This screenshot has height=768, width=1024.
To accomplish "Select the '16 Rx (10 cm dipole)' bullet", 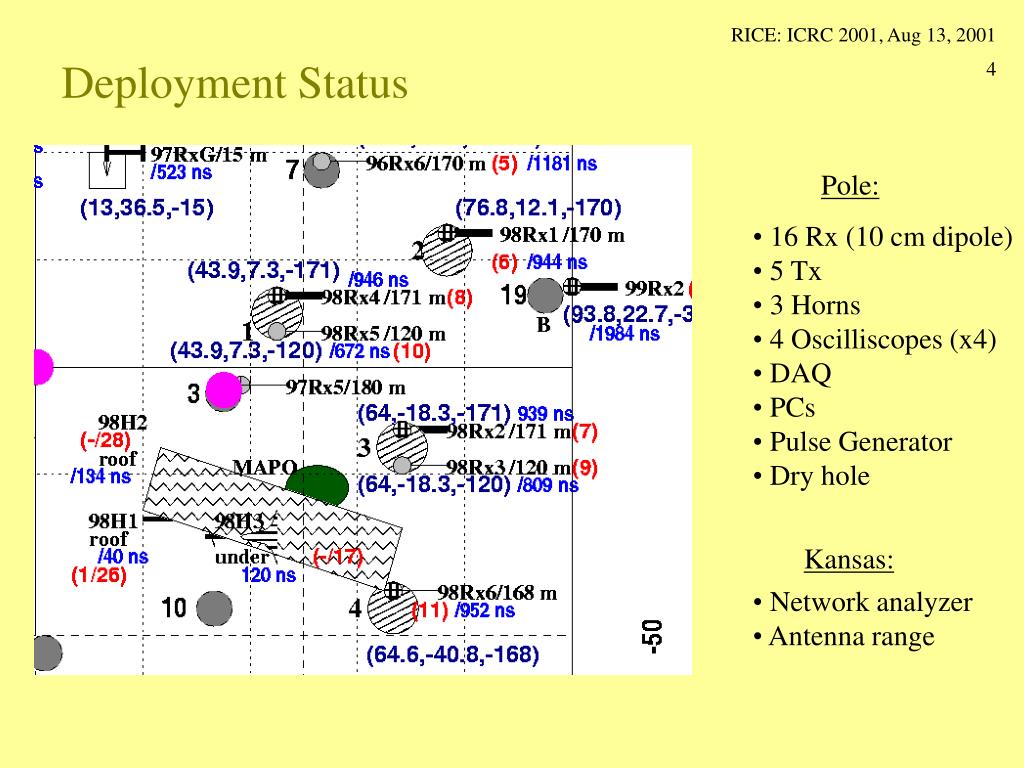I will [891, 236].
